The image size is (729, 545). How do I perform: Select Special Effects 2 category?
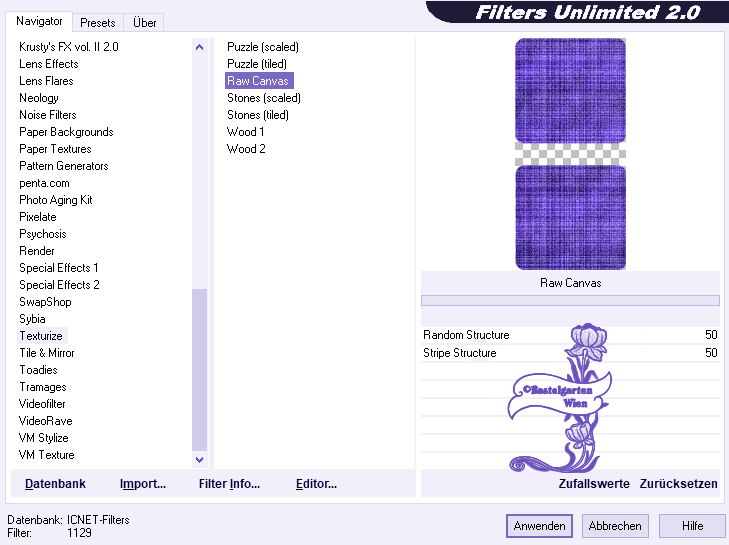tap(59, 285)
